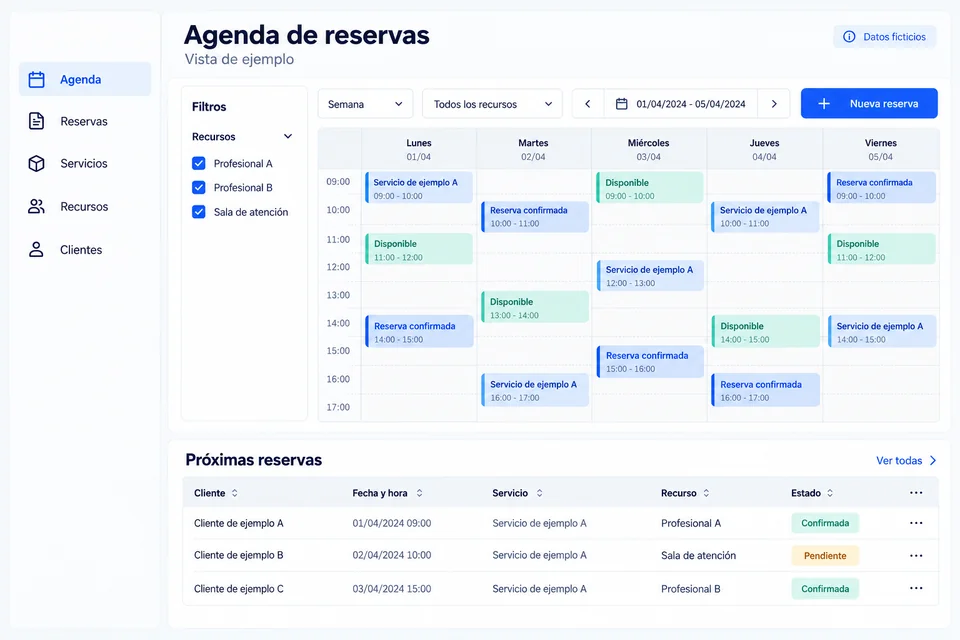This screenshot has height=640, width=960.
Task: Click the Clientes person icon
Action: [x=36, y=249]
